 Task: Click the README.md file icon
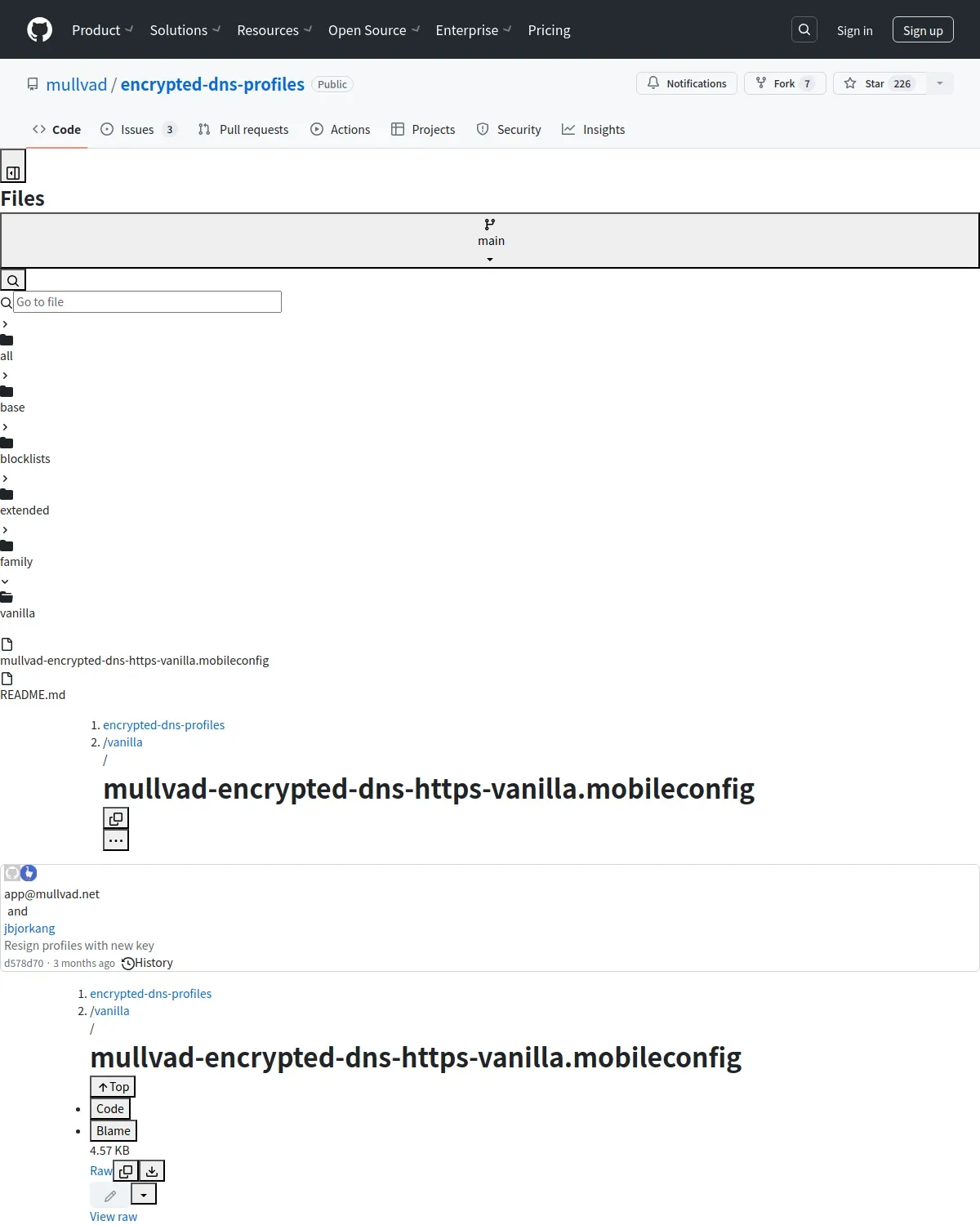click(x=7, y=679)
